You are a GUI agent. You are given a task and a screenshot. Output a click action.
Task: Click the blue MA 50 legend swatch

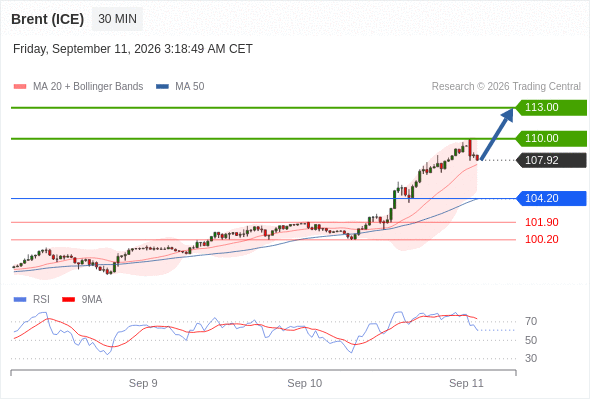pyautogui.click(x=162, y=87)
